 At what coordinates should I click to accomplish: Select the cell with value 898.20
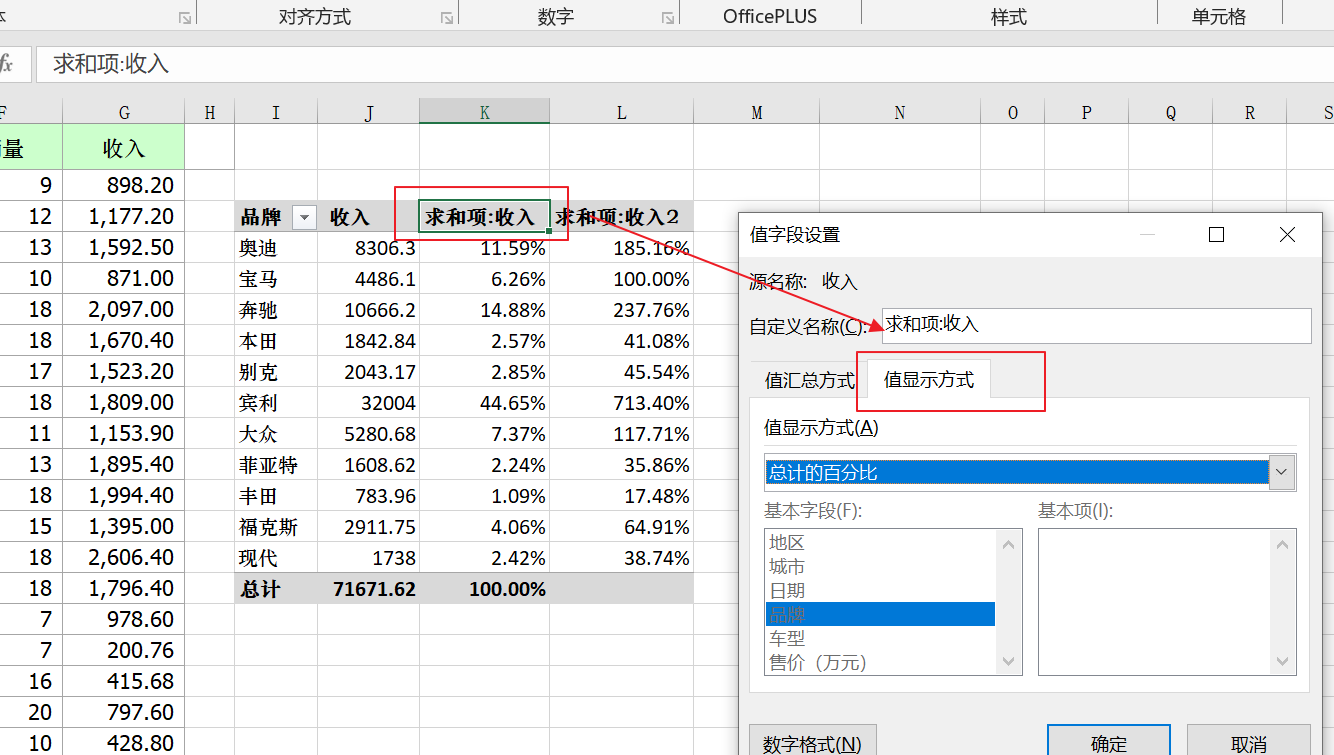(124, 185)
